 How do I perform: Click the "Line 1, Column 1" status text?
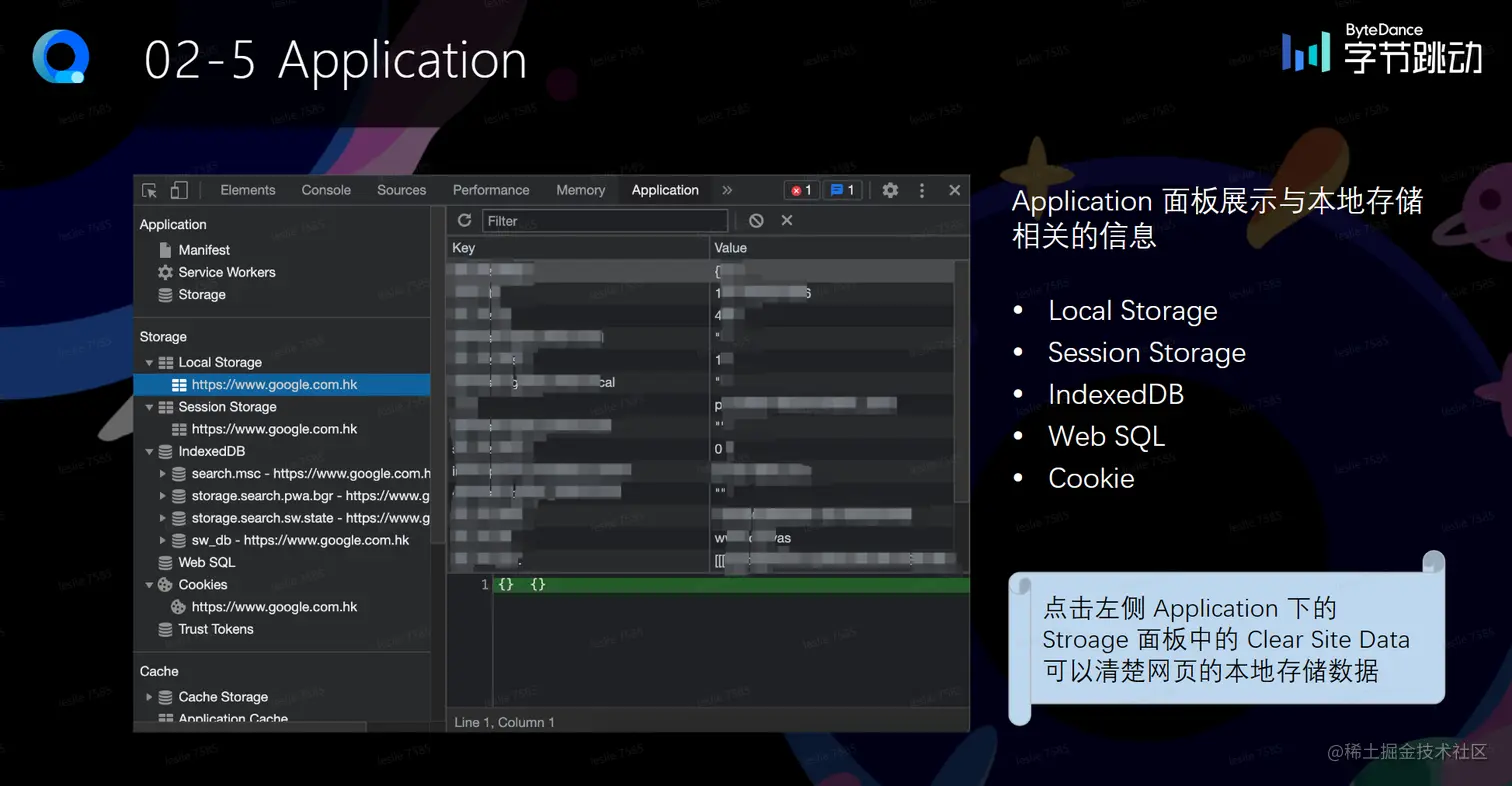click(x=504, y=722)
